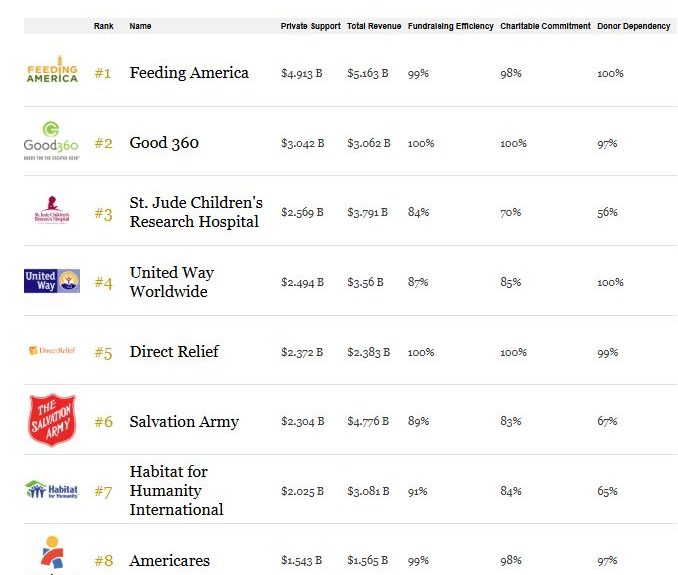Click the Total Revenue column header
The height and width of the screenshot is (575, 678).
374,26
